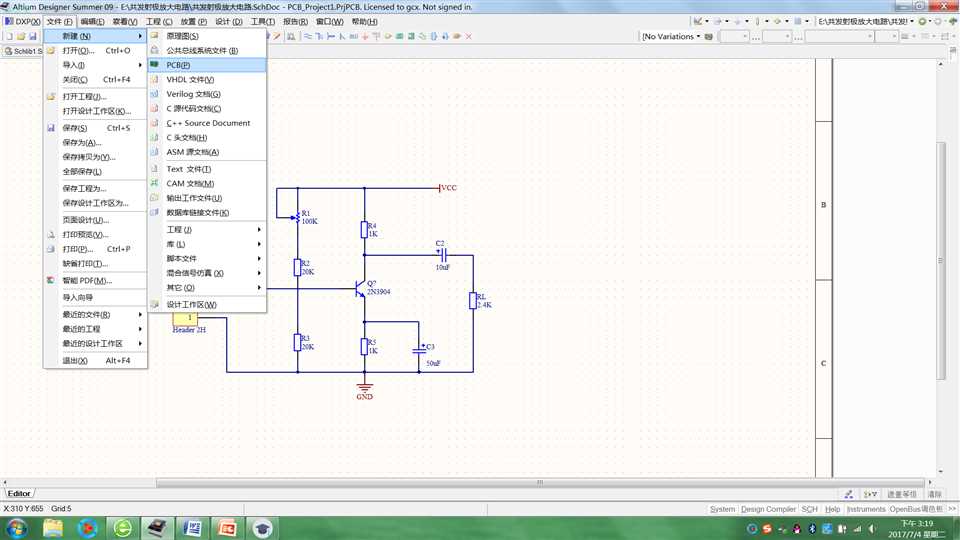Select PCB in the New submenu
Screen dimensions: 960x540
pos(207,65)
